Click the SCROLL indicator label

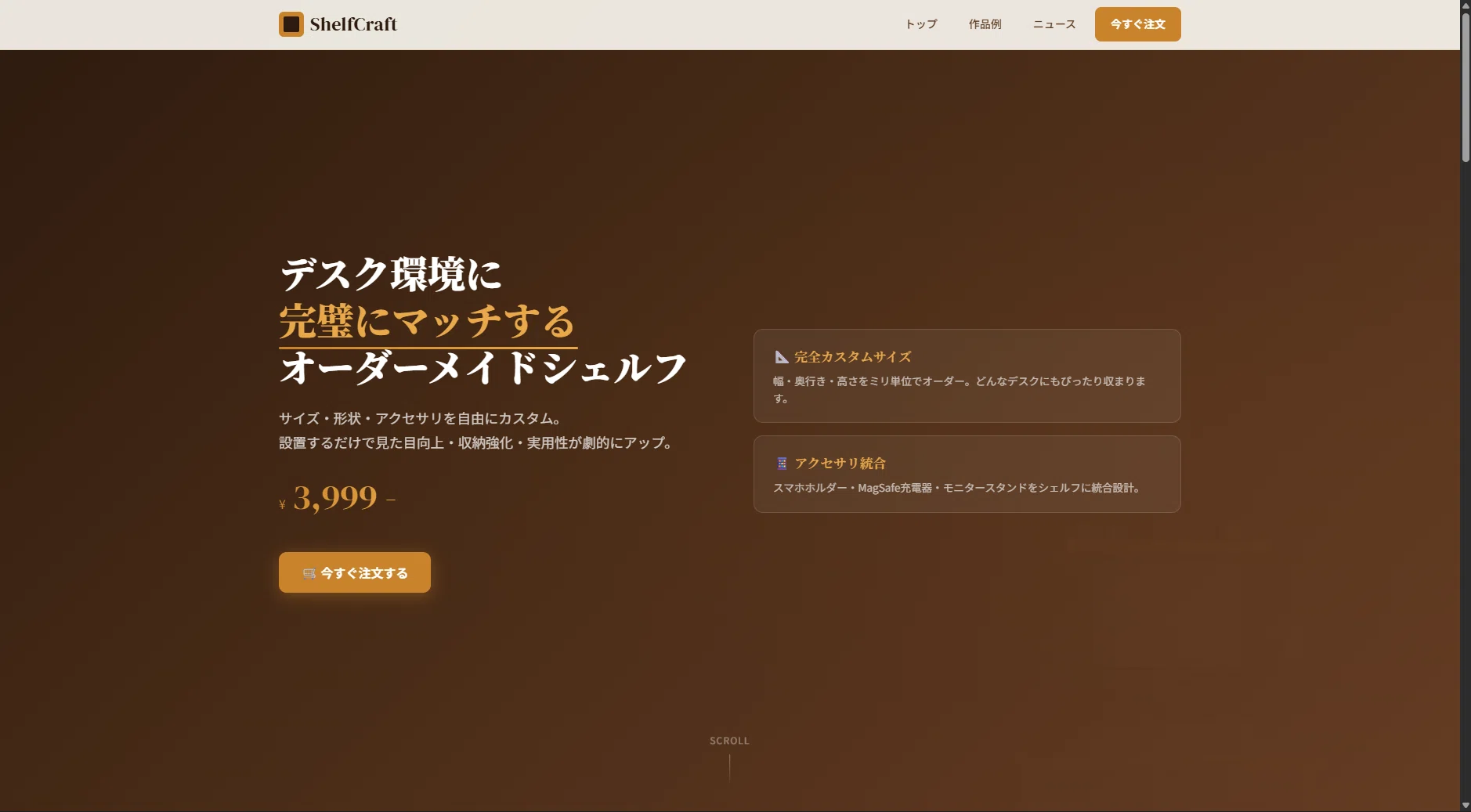(729, 741)
